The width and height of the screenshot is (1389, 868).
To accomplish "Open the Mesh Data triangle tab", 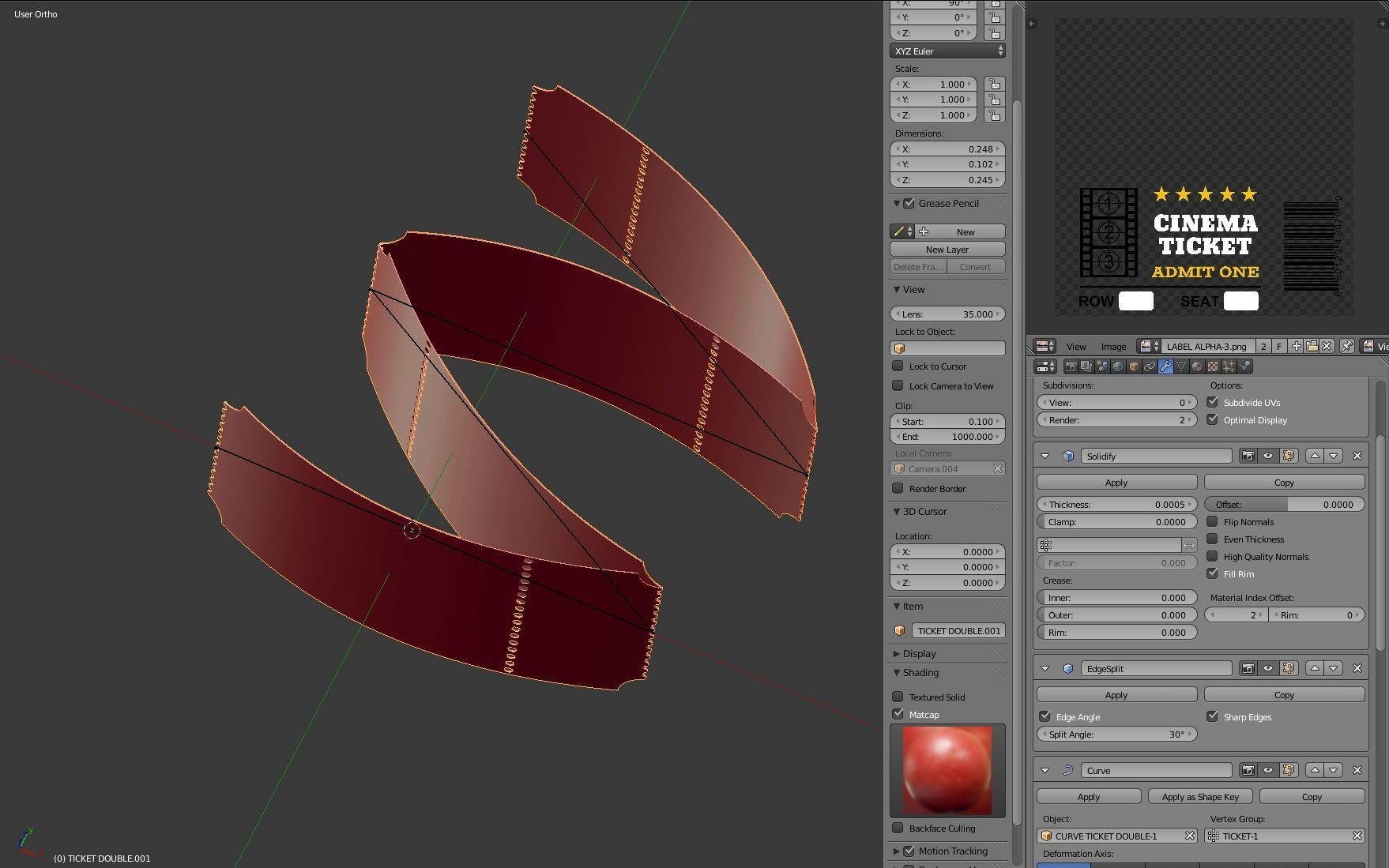I will tap(1181, 366).
